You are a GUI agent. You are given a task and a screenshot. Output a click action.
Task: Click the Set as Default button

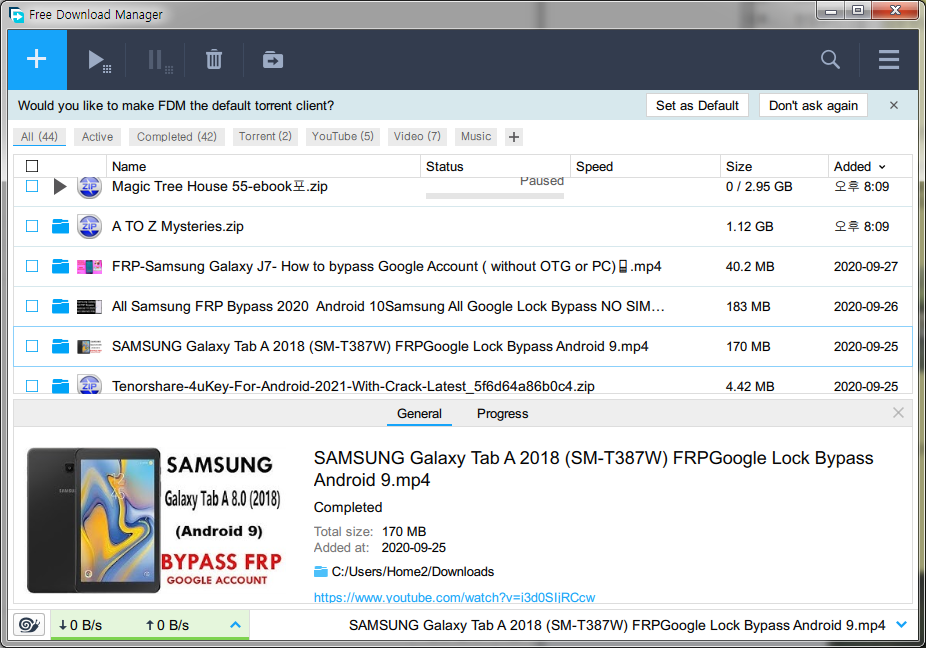pos(697,105)
